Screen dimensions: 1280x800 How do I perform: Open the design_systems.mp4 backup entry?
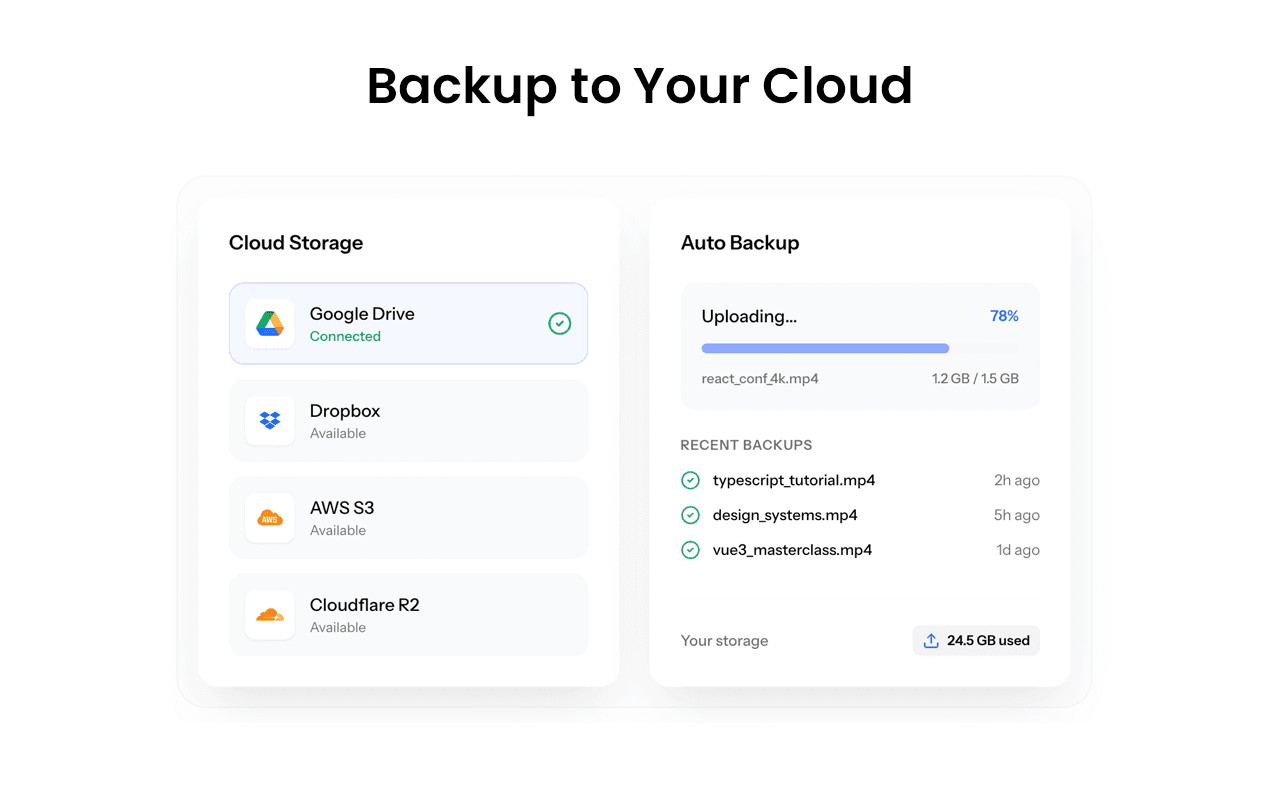785,516
